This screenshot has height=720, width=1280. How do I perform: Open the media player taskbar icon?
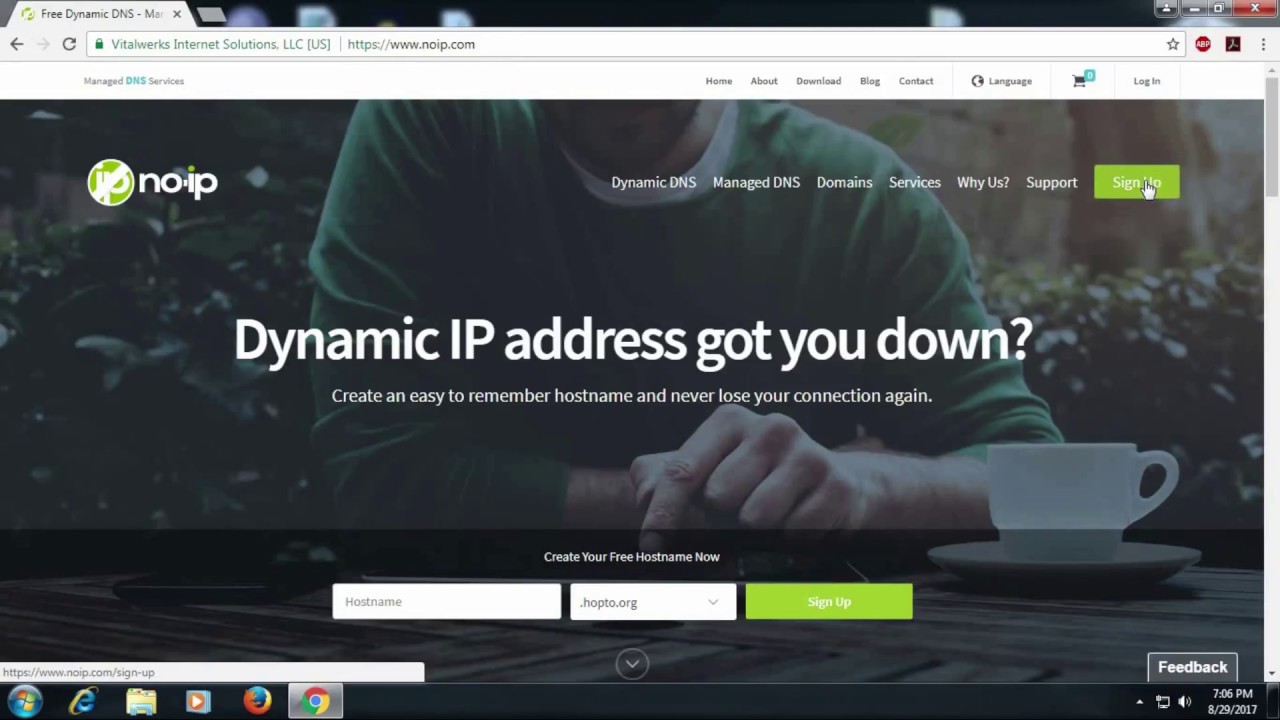click(198, 702)
